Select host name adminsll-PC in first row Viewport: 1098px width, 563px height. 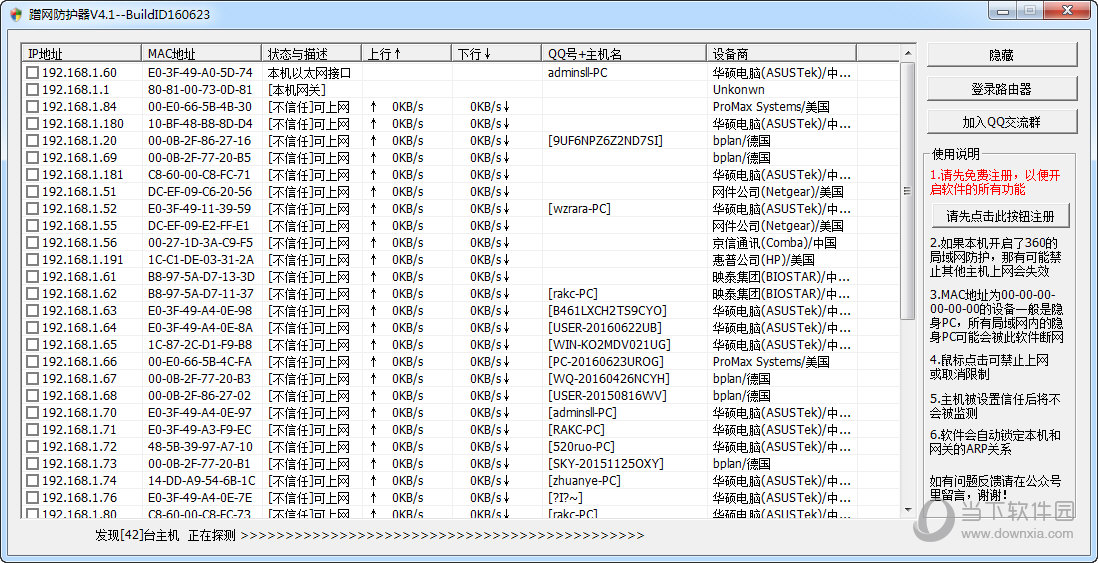click(578, 73)
